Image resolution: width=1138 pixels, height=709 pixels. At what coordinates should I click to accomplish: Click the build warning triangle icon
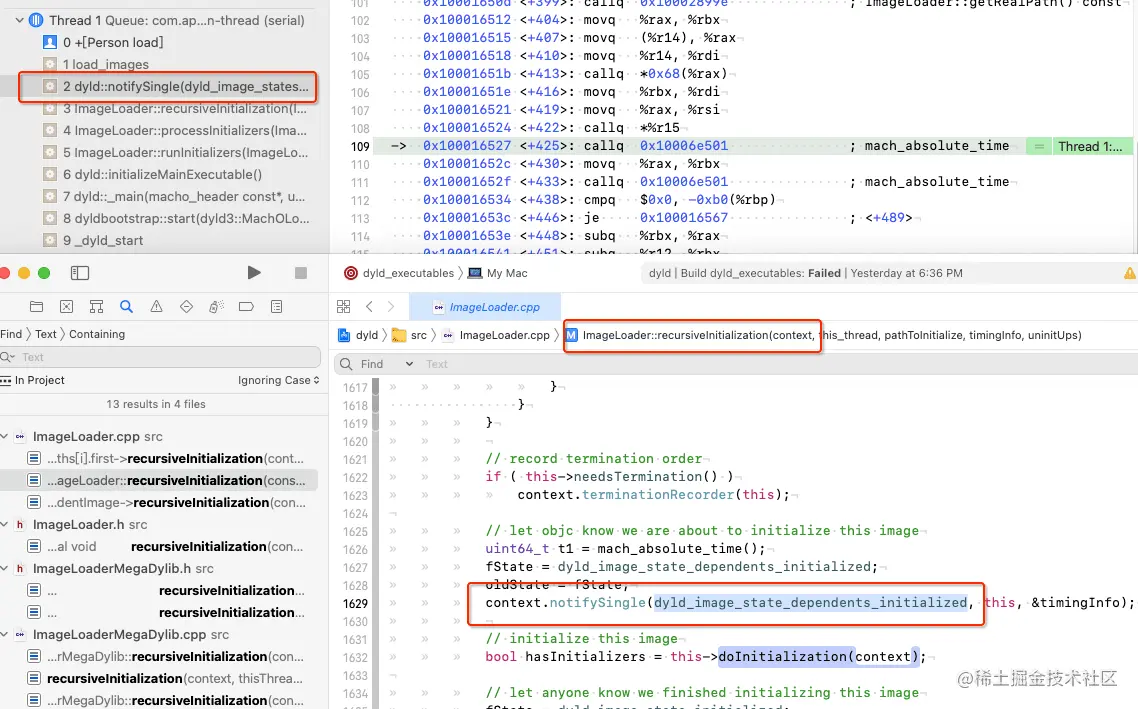tap(1129, 273)
